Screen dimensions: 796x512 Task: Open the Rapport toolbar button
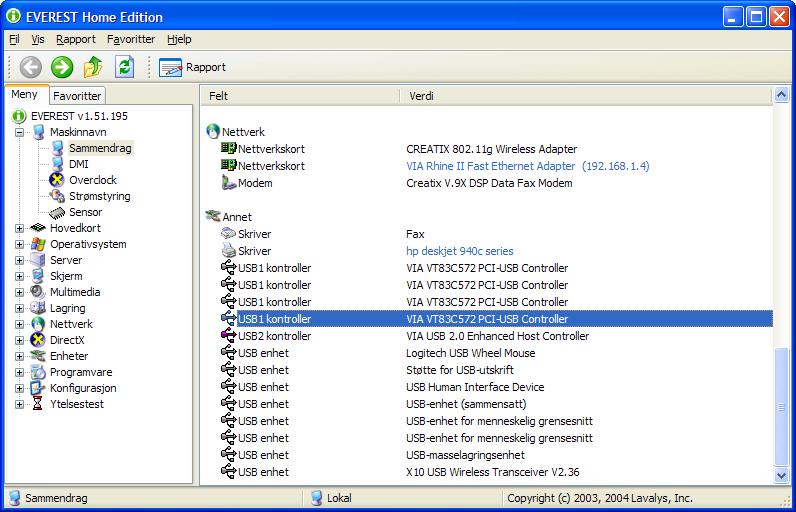tap(192, 67)
